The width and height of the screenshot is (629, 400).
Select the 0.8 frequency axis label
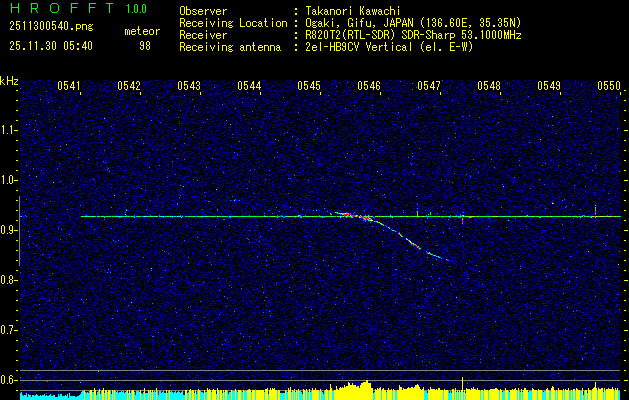click(x=9, y=280)
